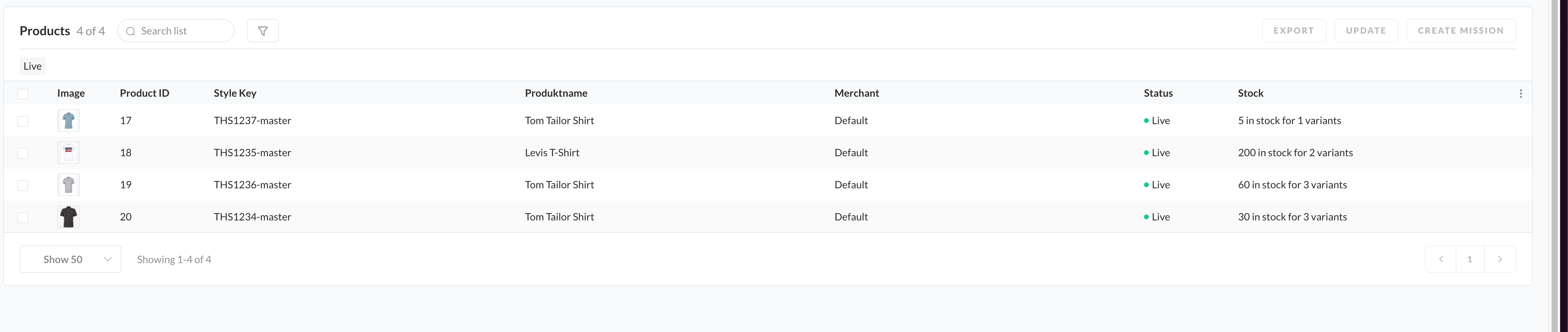The image size is (1568, 332).
Task: Click the search magnifier icon
Action: tap(130, 31)
